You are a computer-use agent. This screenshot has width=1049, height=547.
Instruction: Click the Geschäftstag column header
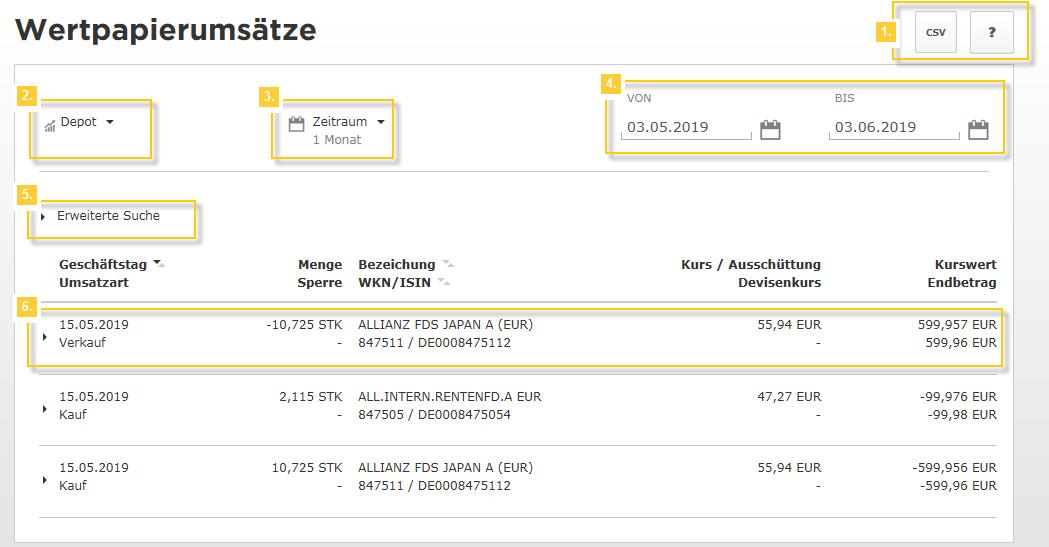pyautogui.click(x=103, y=265)
